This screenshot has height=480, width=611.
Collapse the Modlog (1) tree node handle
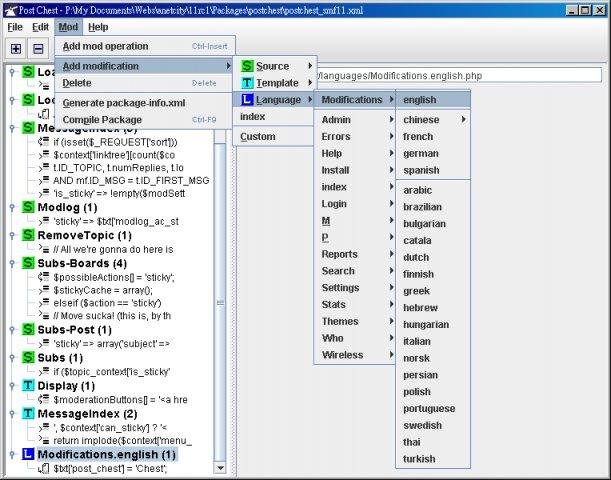(12, 207)
